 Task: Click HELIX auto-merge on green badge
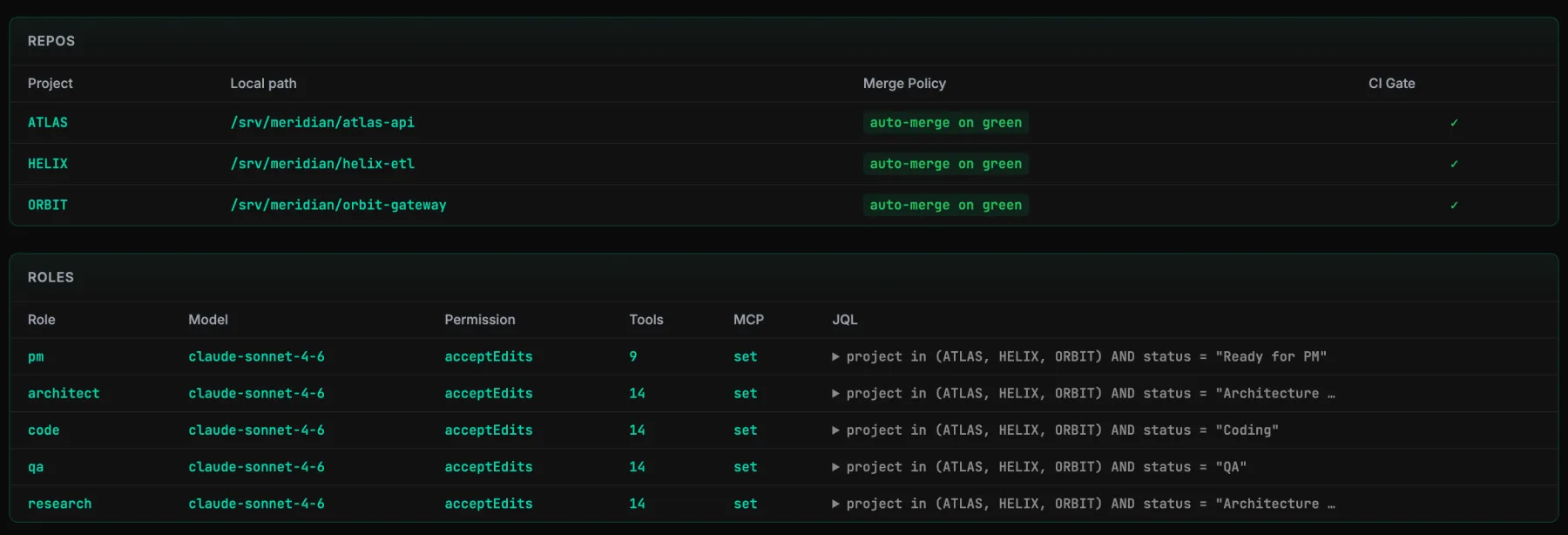(946, 164)
